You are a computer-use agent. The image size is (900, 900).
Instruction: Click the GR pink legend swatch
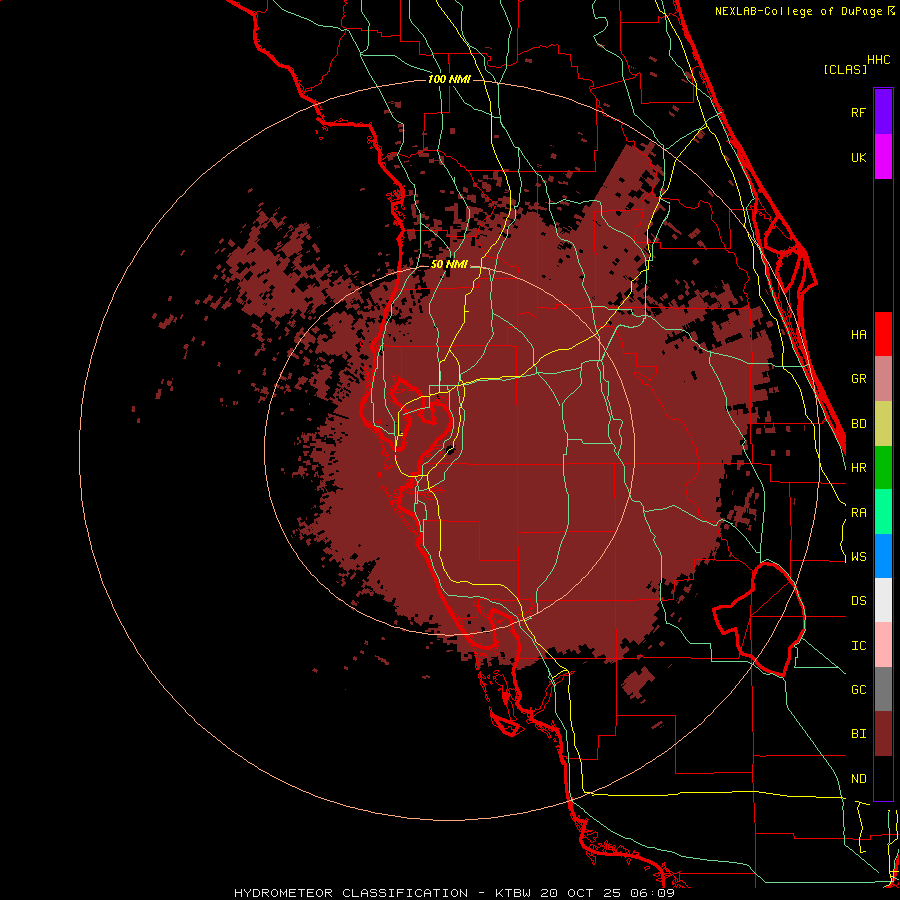coord(883,378)
